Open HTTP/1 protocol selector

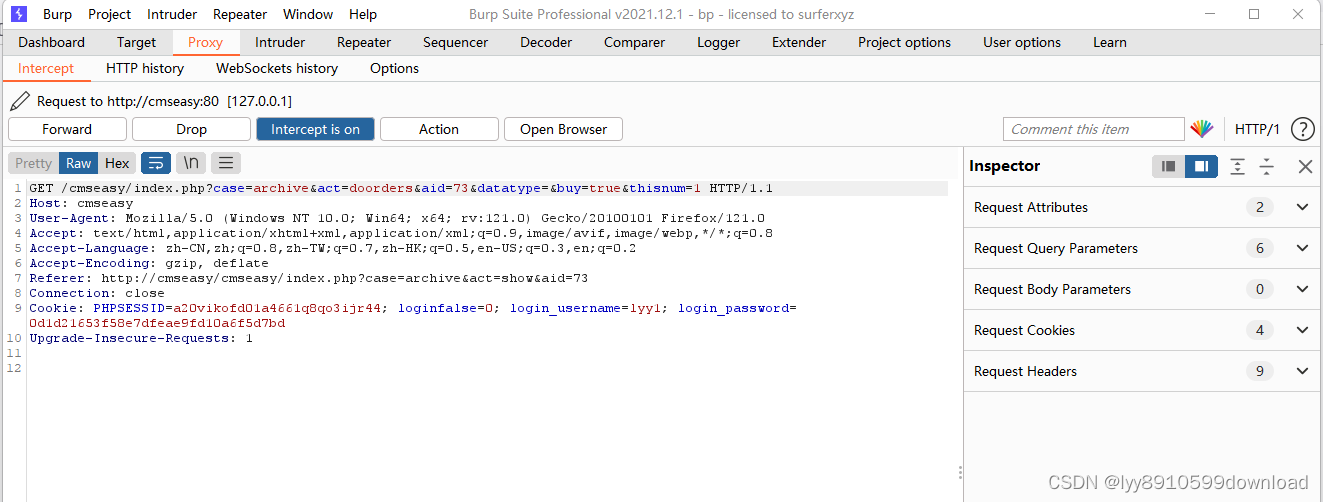coord(1257,129)
